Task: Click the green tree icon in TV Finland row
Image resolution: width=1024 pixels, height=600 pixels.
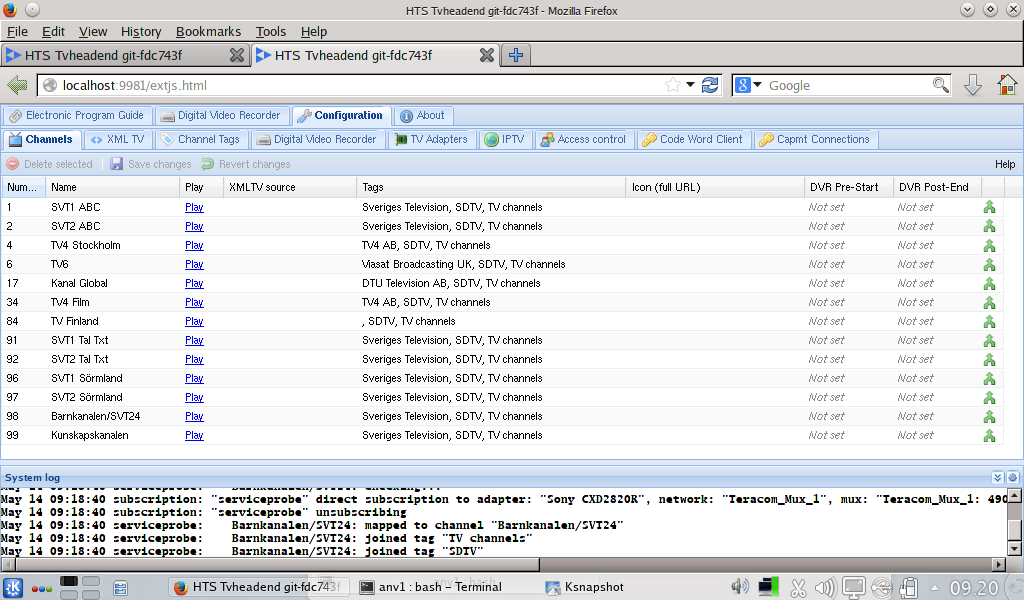Action: [x=989, y=321]
